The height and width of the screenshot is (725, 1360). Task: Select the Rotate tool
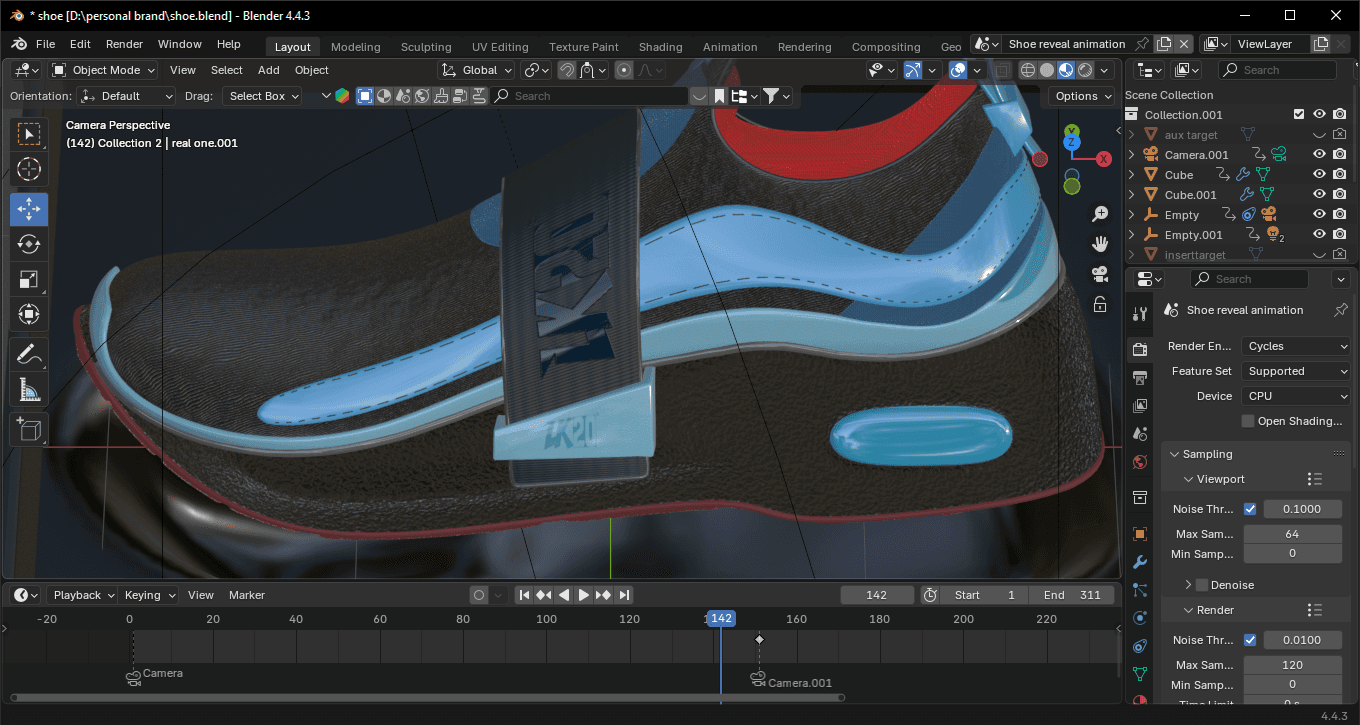point(29,244)
